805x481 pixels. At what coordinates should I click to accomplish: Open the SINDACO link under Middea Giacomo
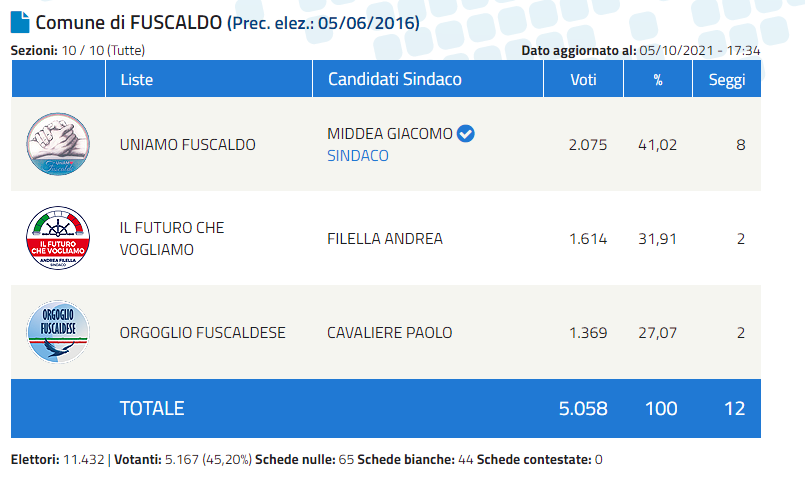(358, 156)
